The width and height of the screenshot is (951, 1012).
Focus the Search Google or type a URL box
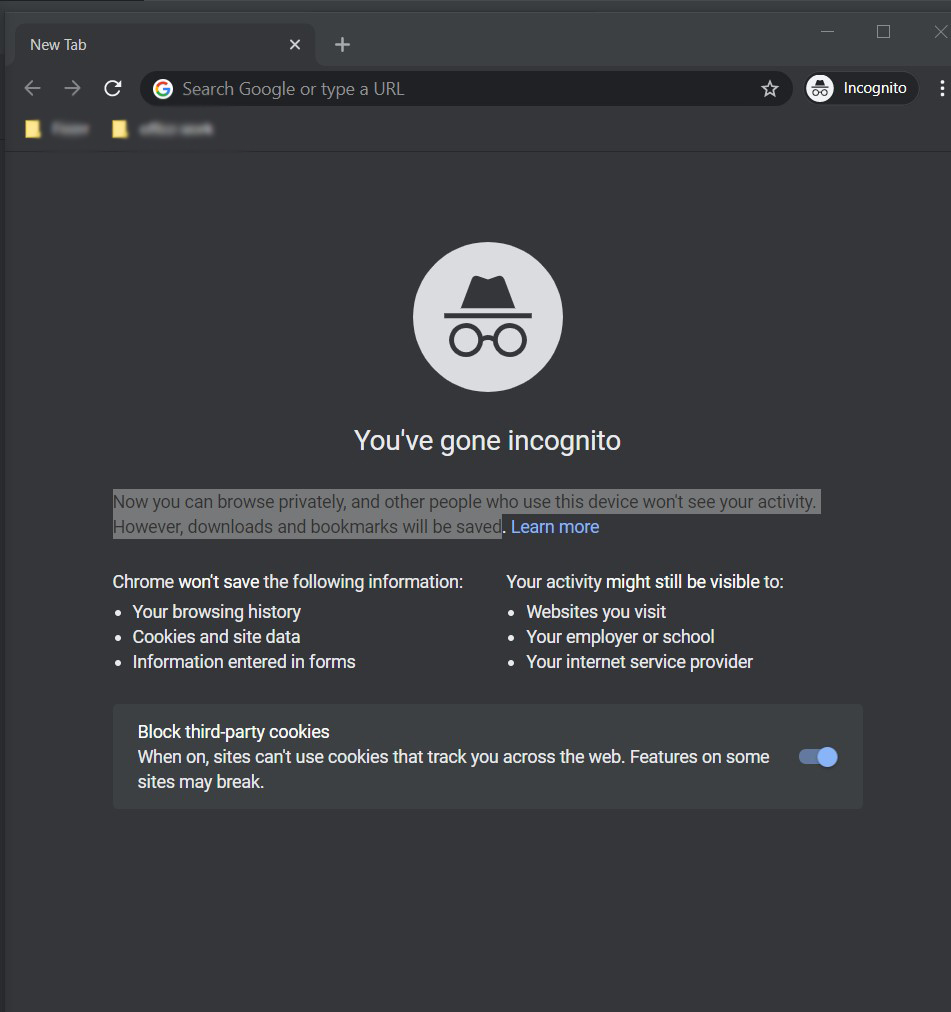(465, 88)
